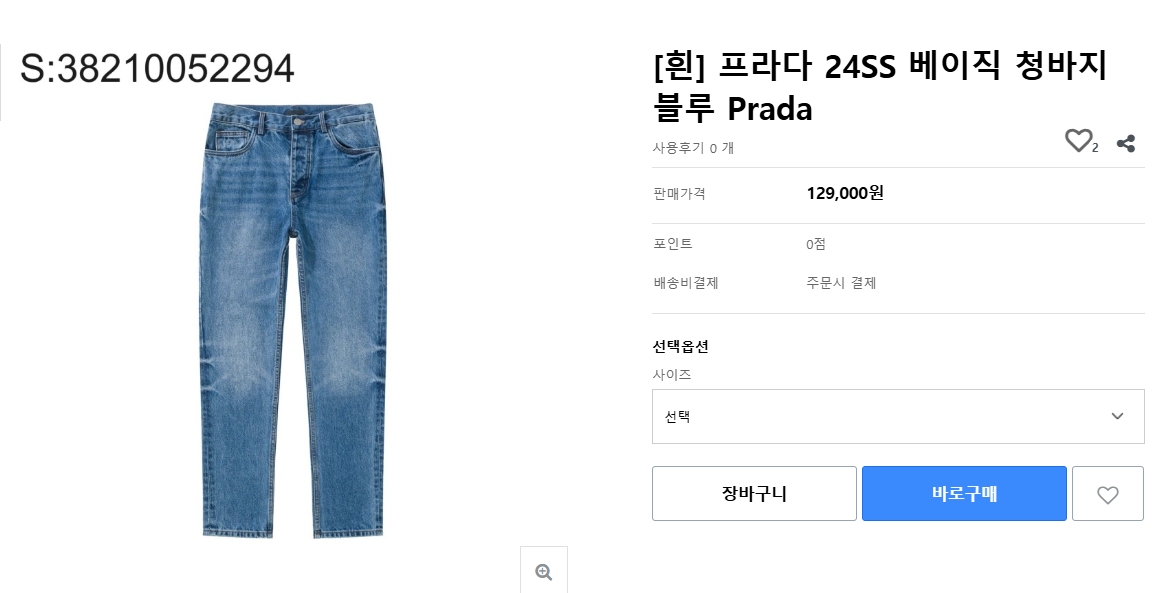This screenshot has width=1153, height=593.
Task: Click the share icon beside the heart
Action: point(1125,143)
